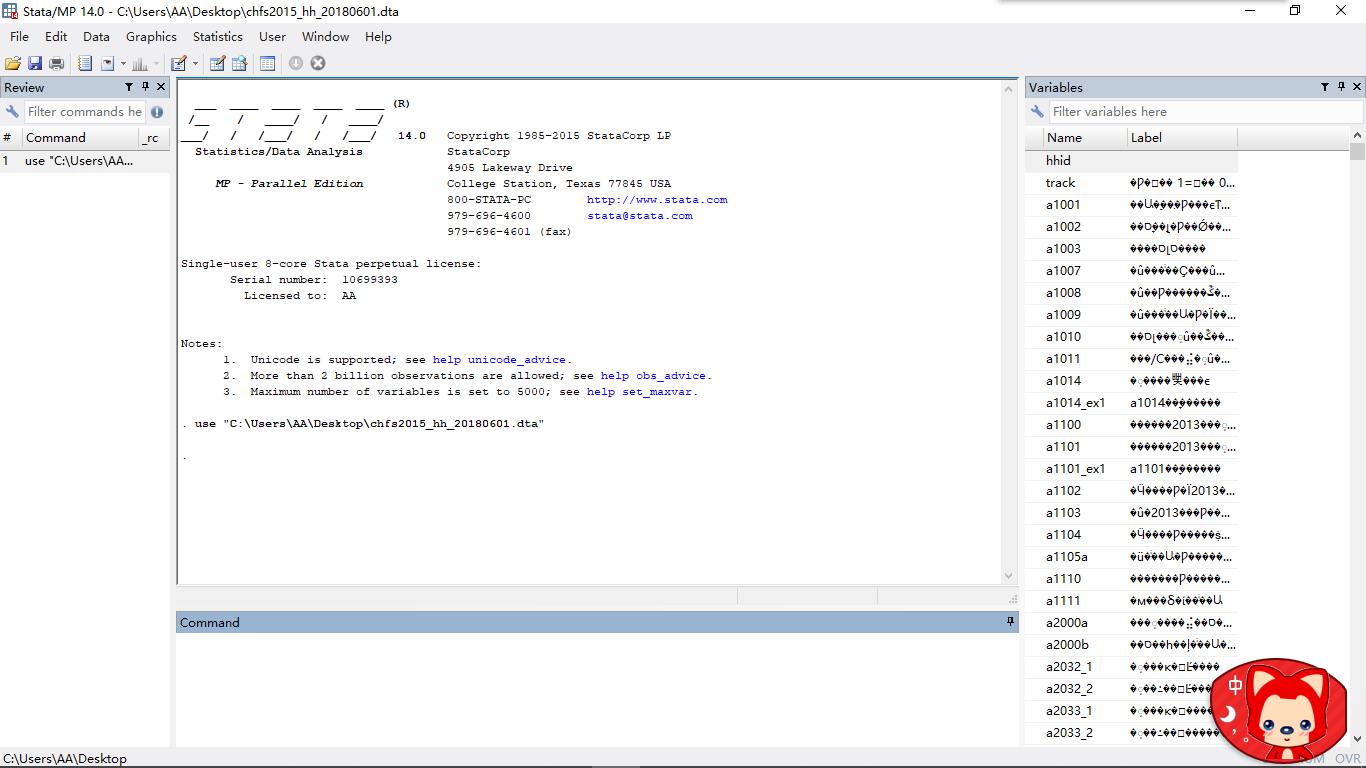Click the Filter variables here field
Image resolution: width=1366 pixels, height=768 pixels.
[1195, 112]
